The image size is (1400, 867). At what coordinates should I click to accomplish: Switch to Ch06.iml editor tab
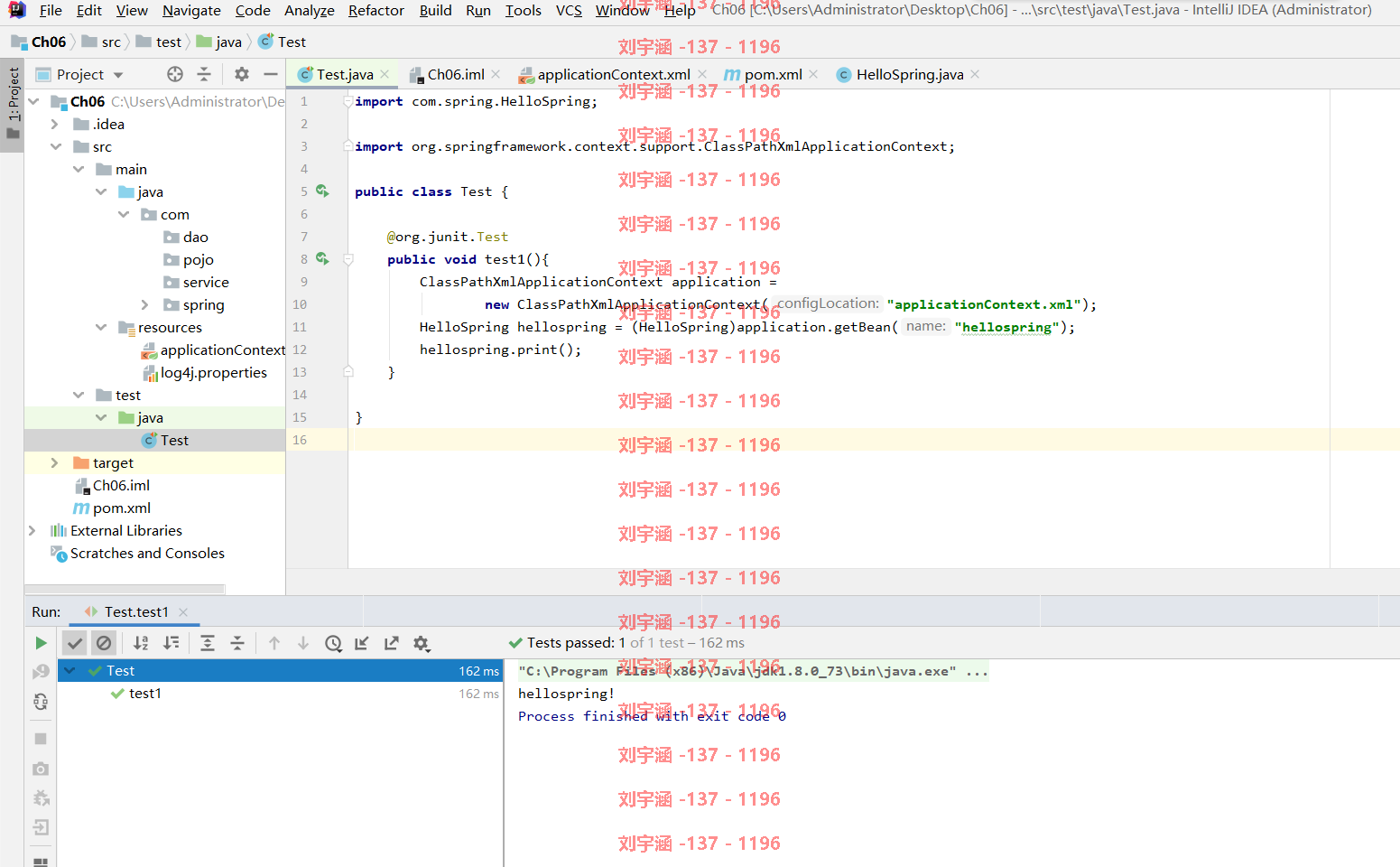click(455, 74)
